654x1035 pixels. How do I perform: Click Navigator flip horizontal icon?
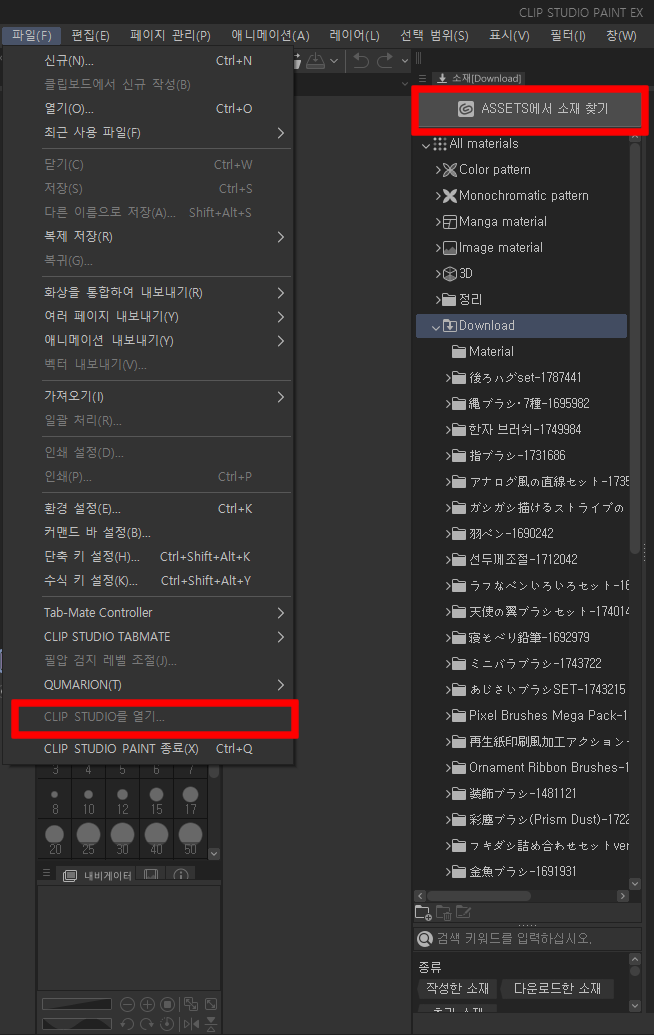(191, 1024)
